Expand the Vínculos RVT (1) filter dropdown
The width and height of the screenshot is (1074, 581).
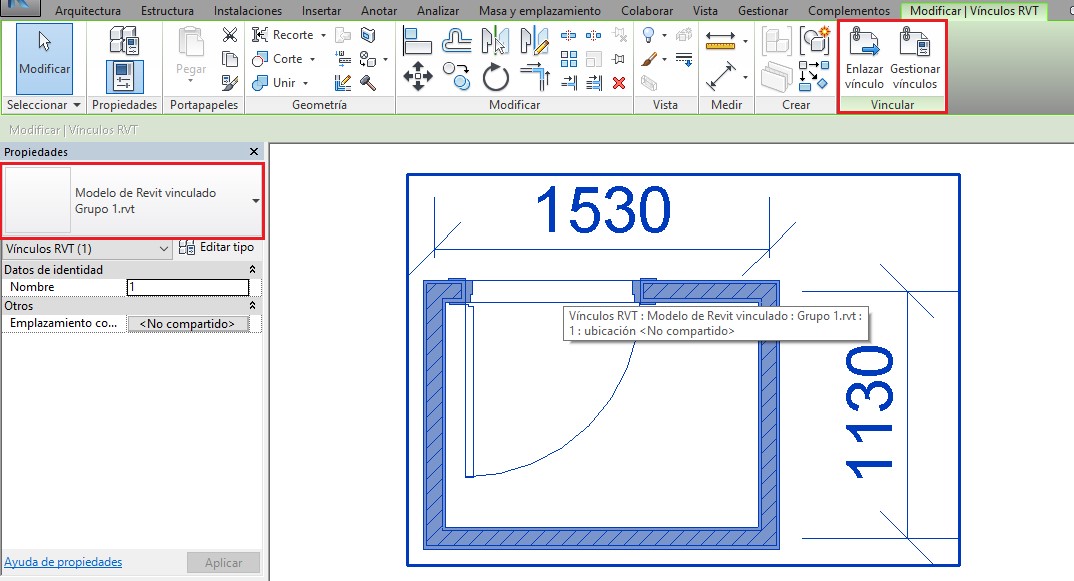click(x=165, y=249)
